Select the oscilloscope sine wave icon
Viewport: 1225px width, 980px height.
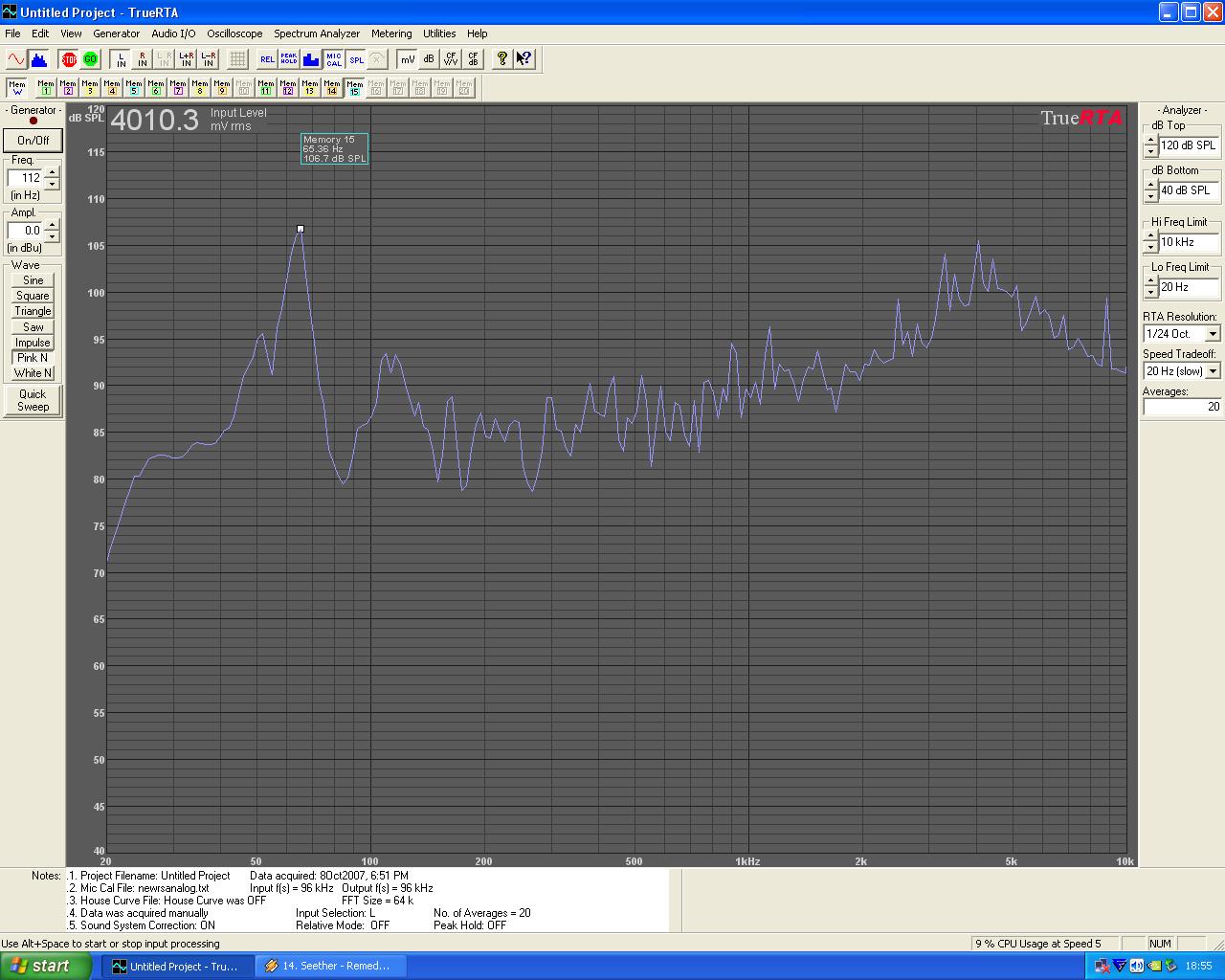pos(16,59)
